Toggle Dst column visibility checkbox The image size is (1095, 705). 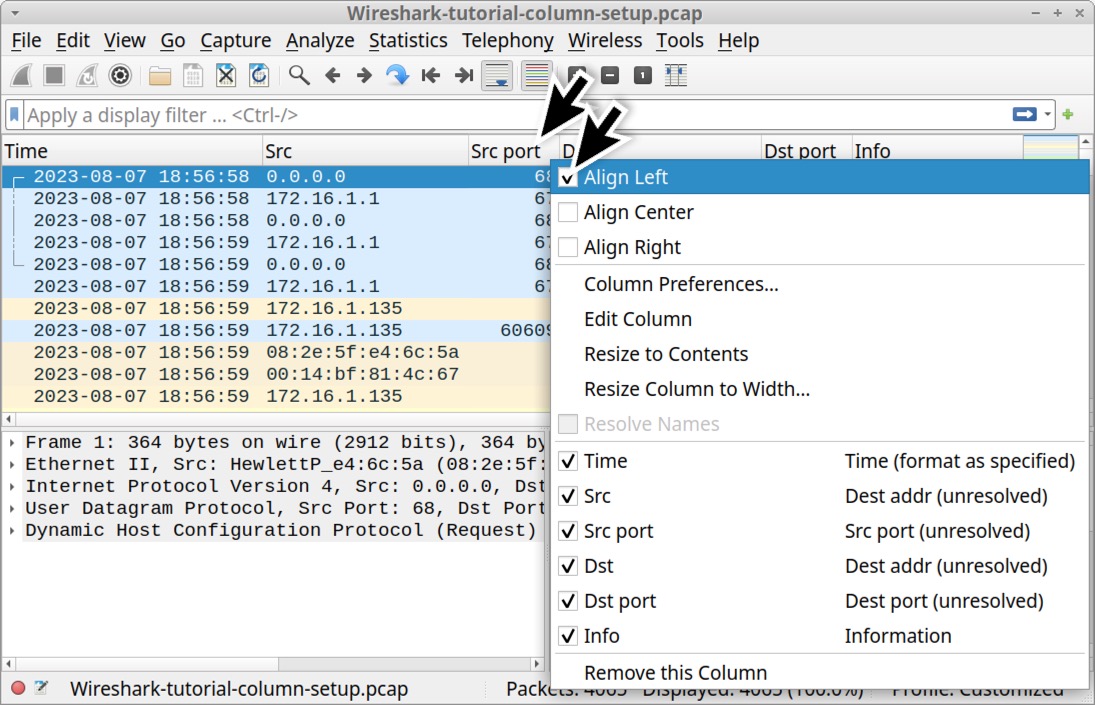pos(568,566)
